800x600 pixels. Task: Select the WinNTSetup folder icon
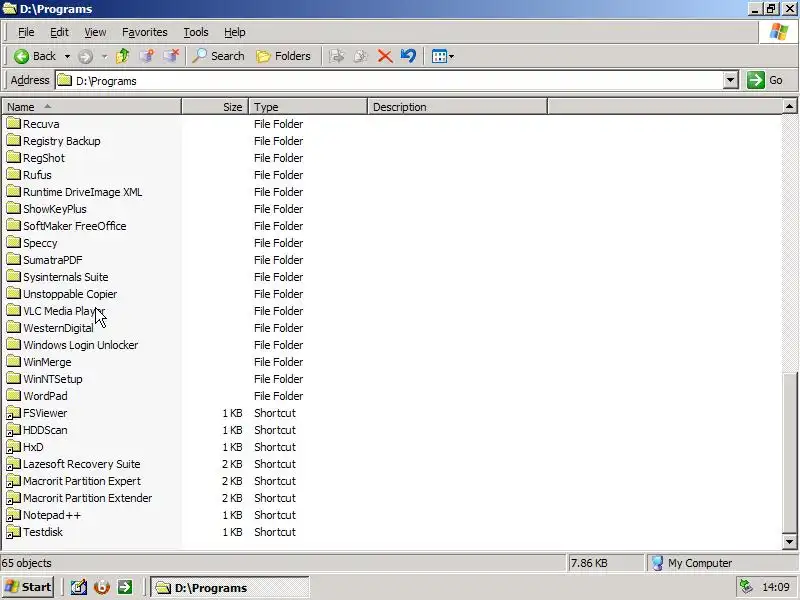coord(14,379)
